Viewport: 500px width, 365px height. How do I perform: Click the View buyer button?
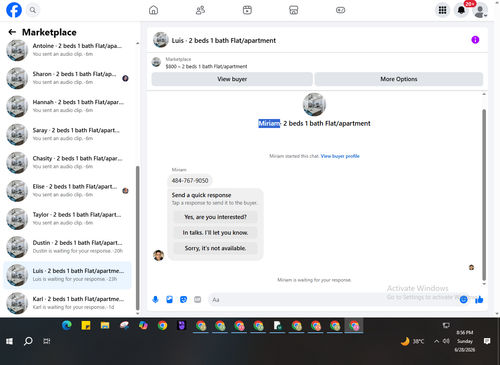tap(232, 79)
